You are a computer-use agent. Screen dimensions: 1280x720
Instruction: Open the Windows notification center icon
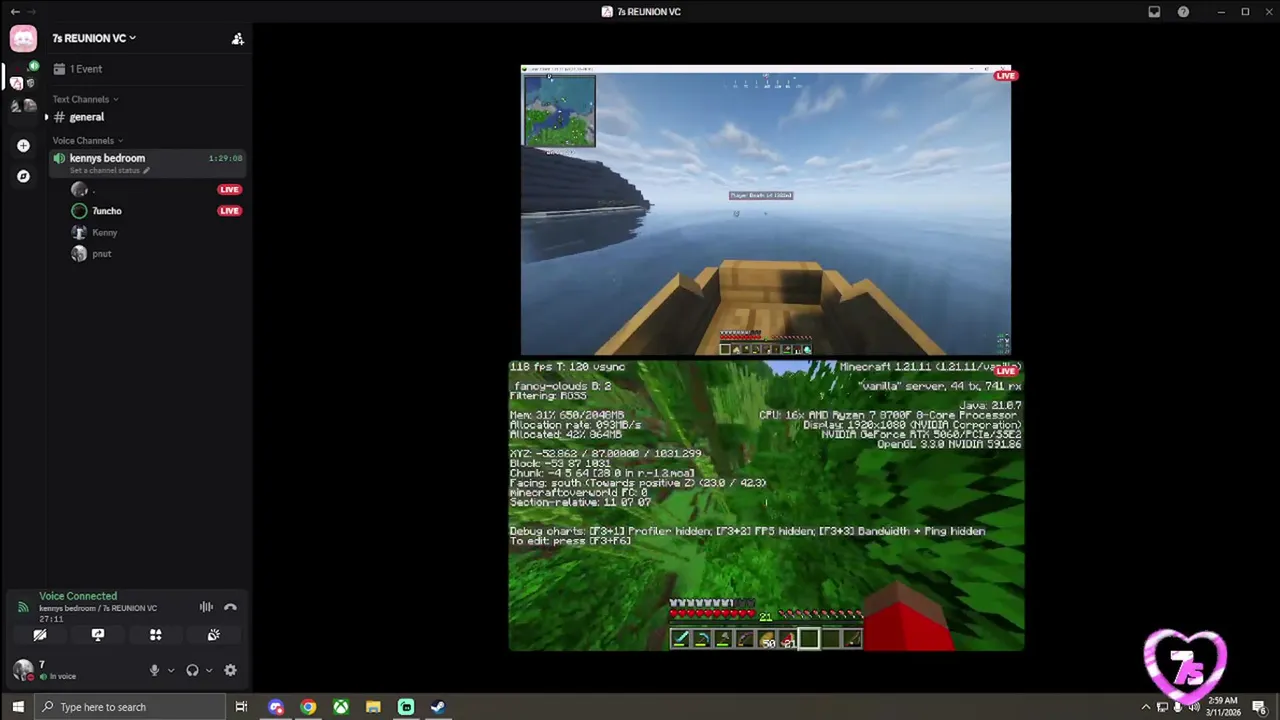tap(1259, 707)
